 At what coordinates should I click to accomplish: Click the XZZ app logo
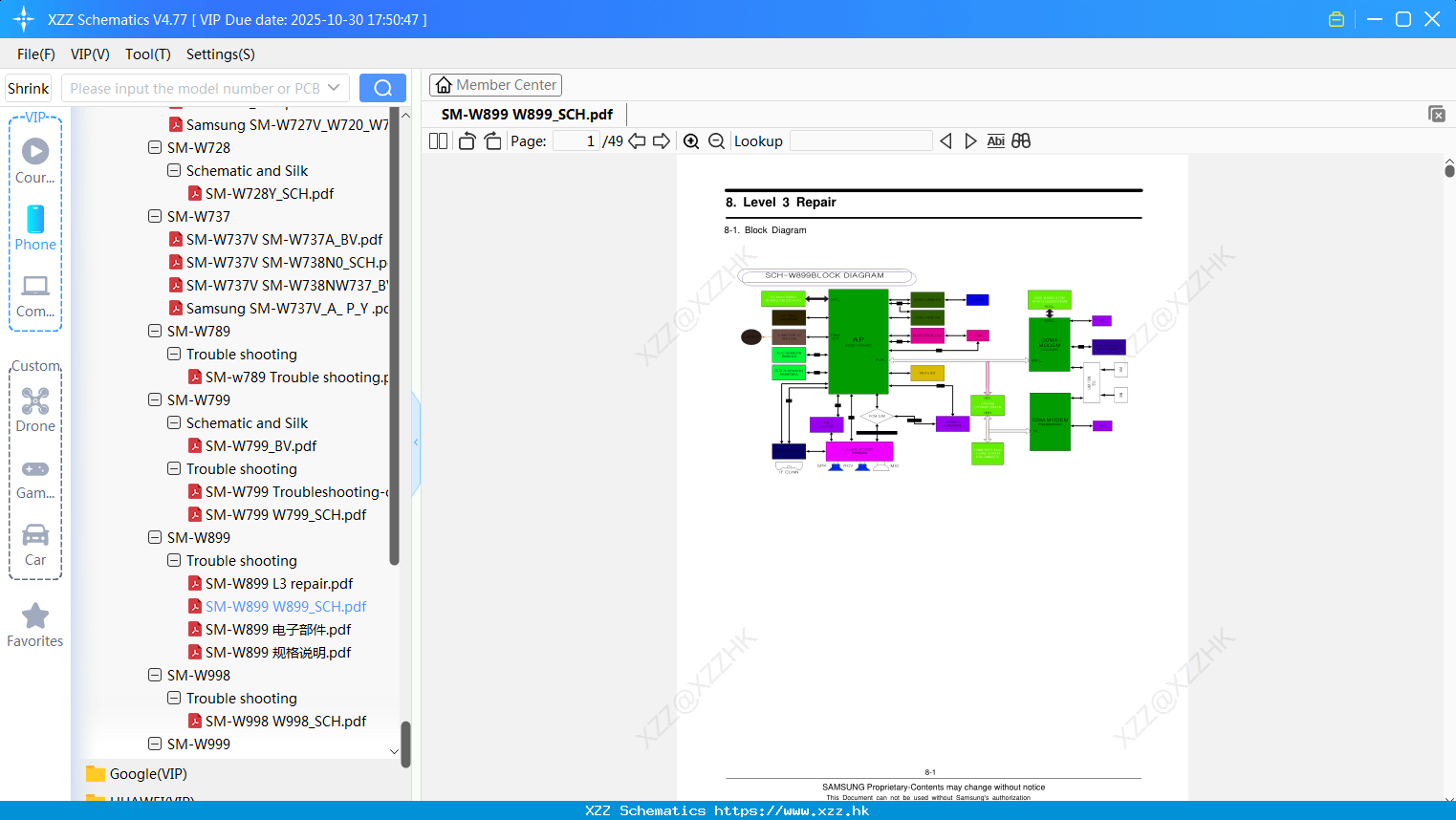(24, 19)
